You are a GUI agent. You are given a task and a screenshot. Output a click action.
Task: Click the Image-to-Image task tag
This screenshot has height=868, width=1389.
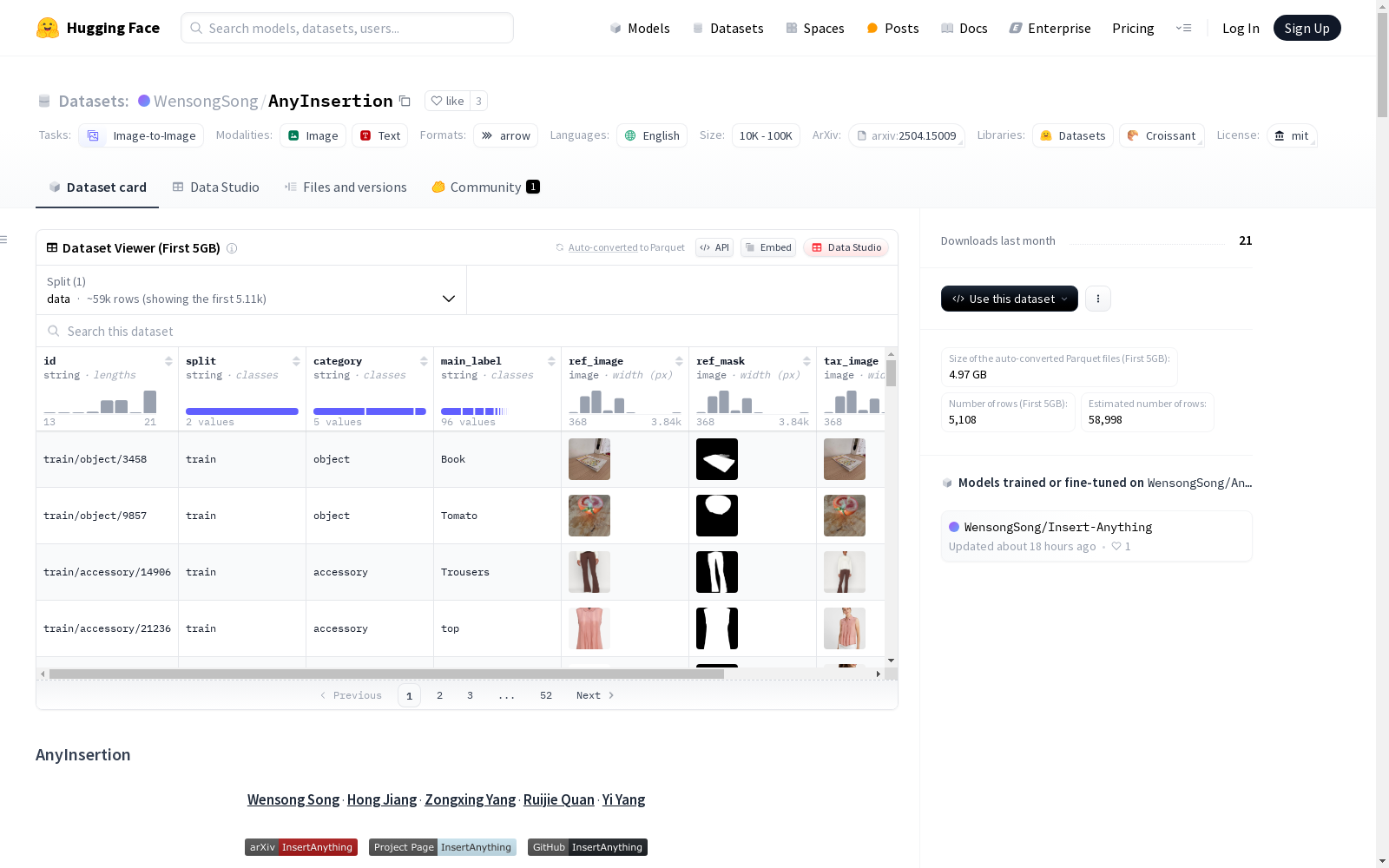pos(141,135)
